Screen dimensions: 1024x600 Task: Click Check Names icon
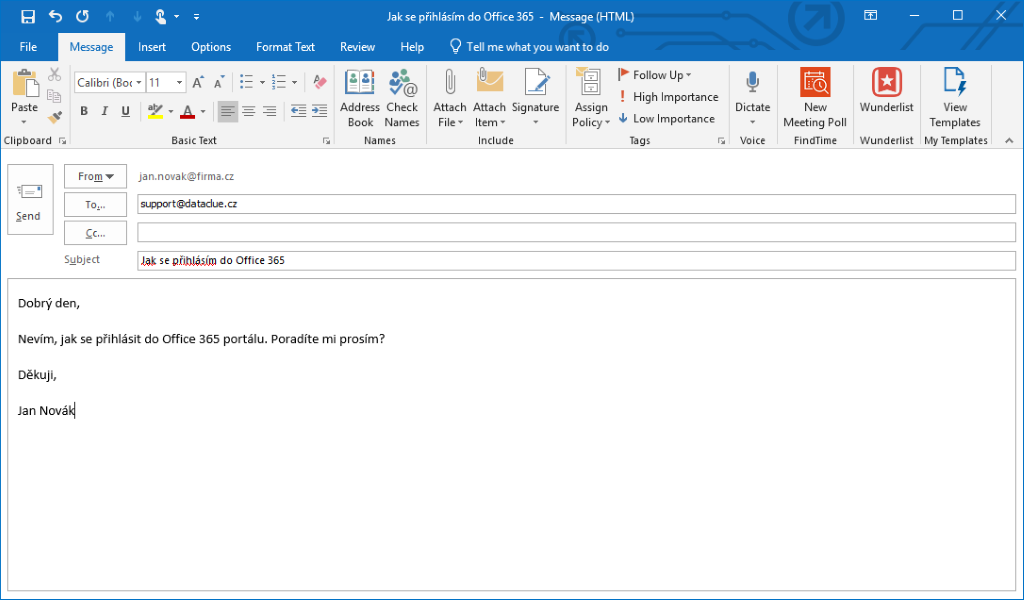point(402,98)
